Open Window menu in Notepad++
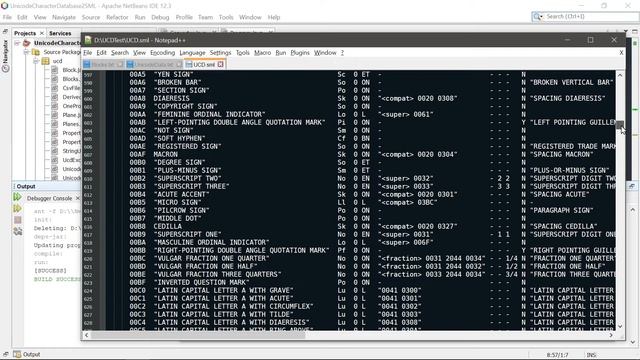640x360 pixels. (x=325, y=53)
